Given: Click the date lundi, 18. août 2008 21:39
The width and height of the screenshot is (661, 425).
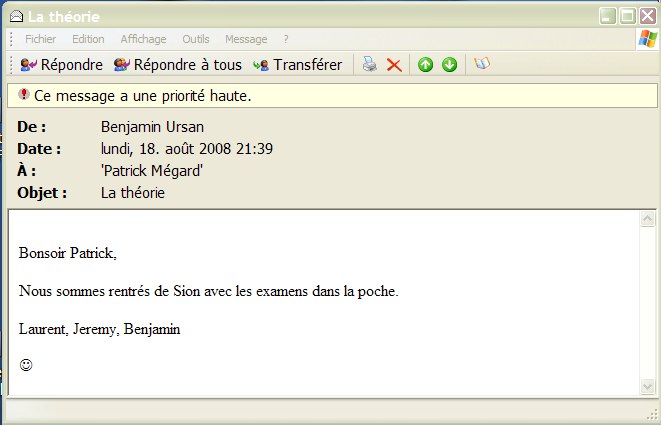Looking at the screenshot, I should click(x=187, y=149).
